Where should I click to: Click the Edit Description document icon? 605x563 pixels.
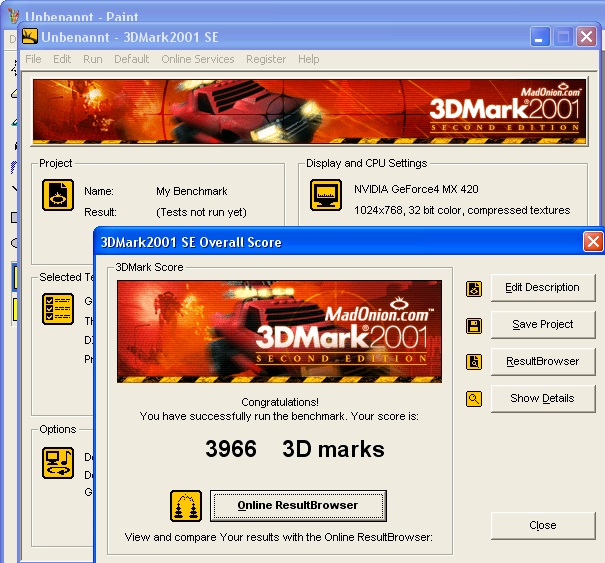pos(474,289)
